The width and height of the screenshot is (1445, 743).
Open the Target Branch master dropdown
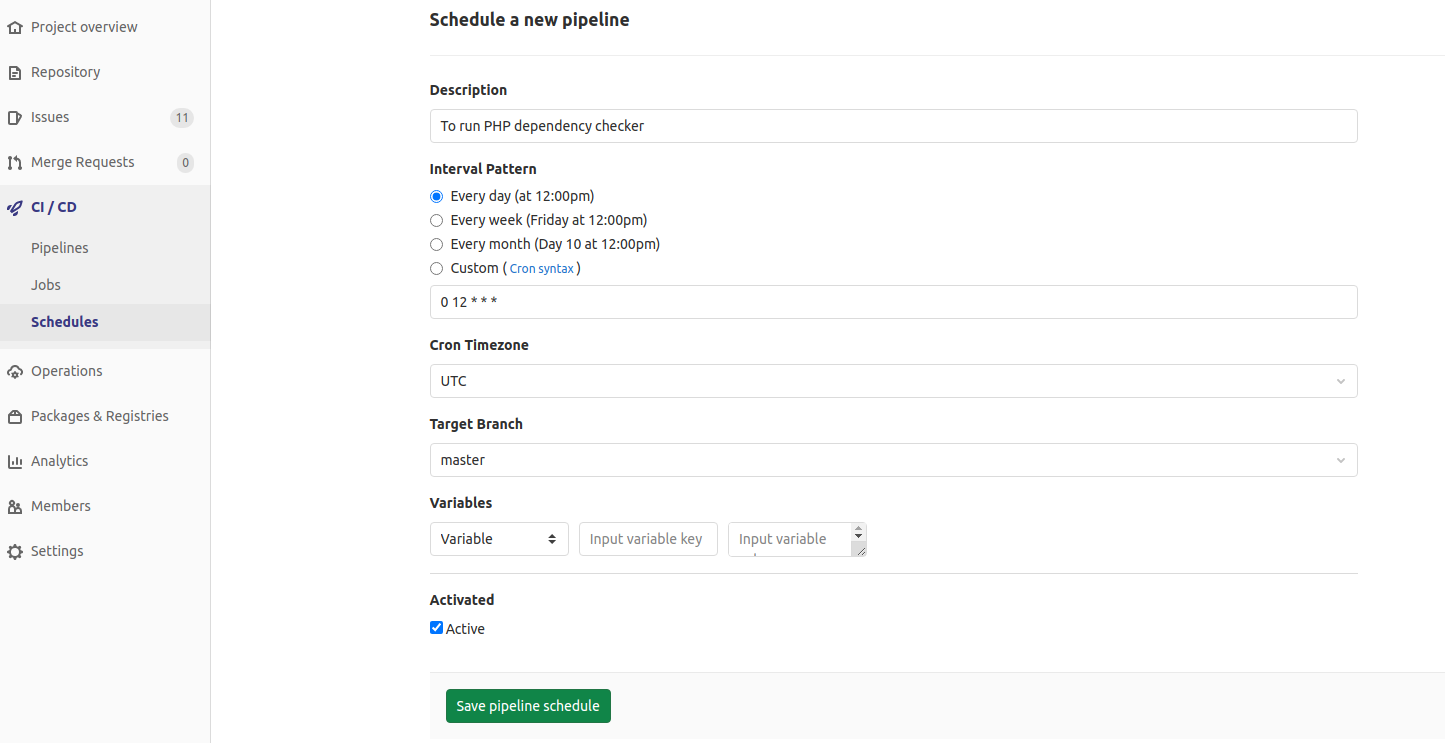pos(893,460)
